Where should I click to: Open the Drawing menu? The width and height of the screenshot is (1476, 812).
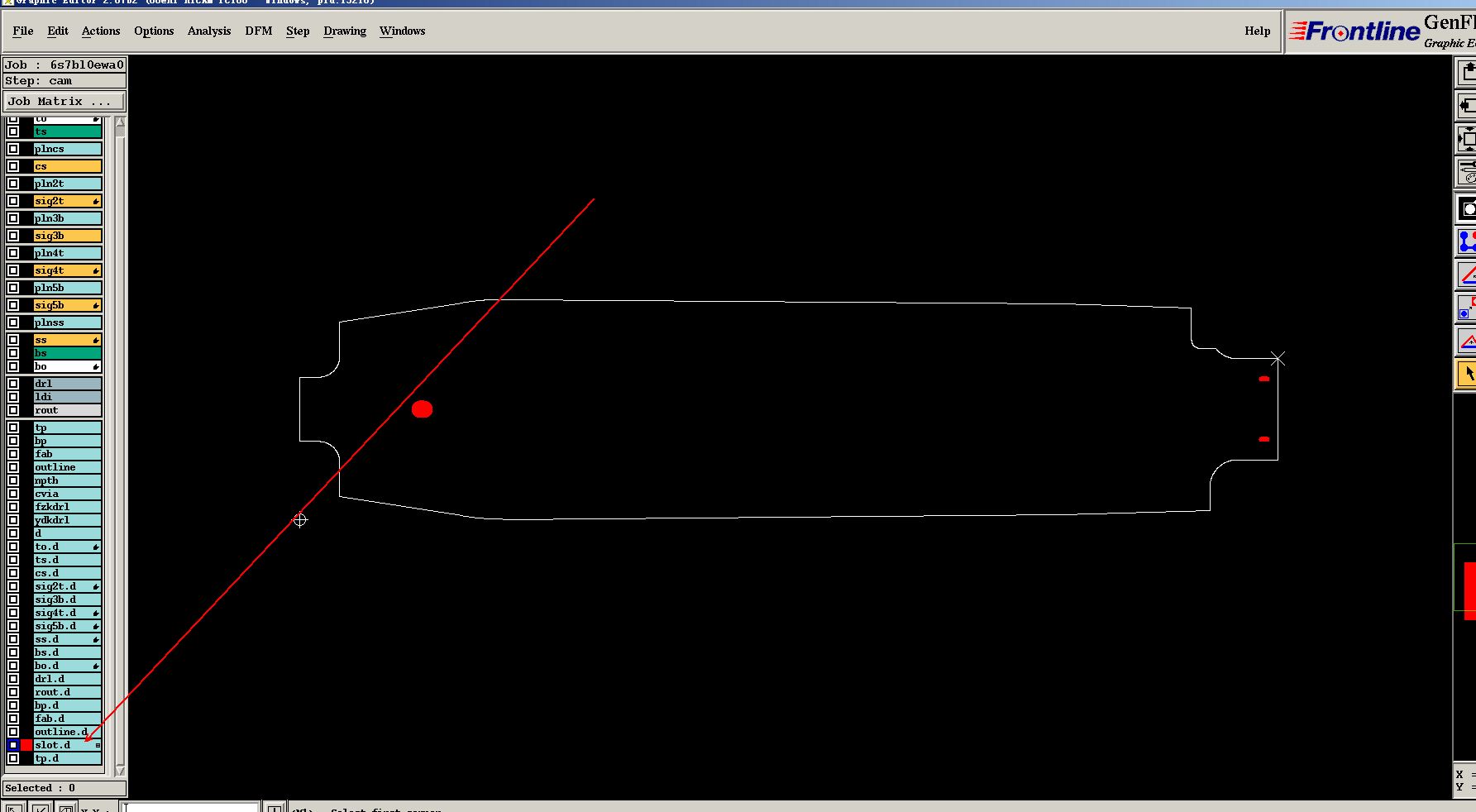coord(345,31)
